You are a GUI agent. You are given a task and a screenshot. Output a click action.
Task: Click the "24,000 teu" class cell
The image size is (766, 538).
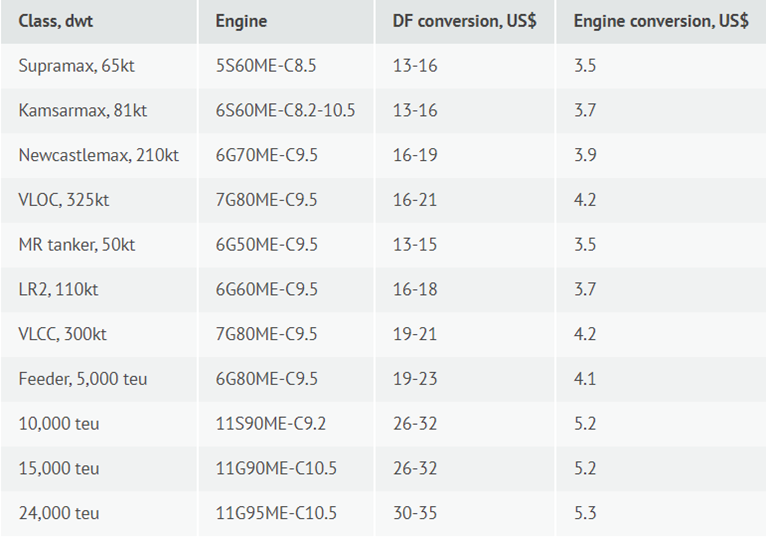(x=59, y=513)
